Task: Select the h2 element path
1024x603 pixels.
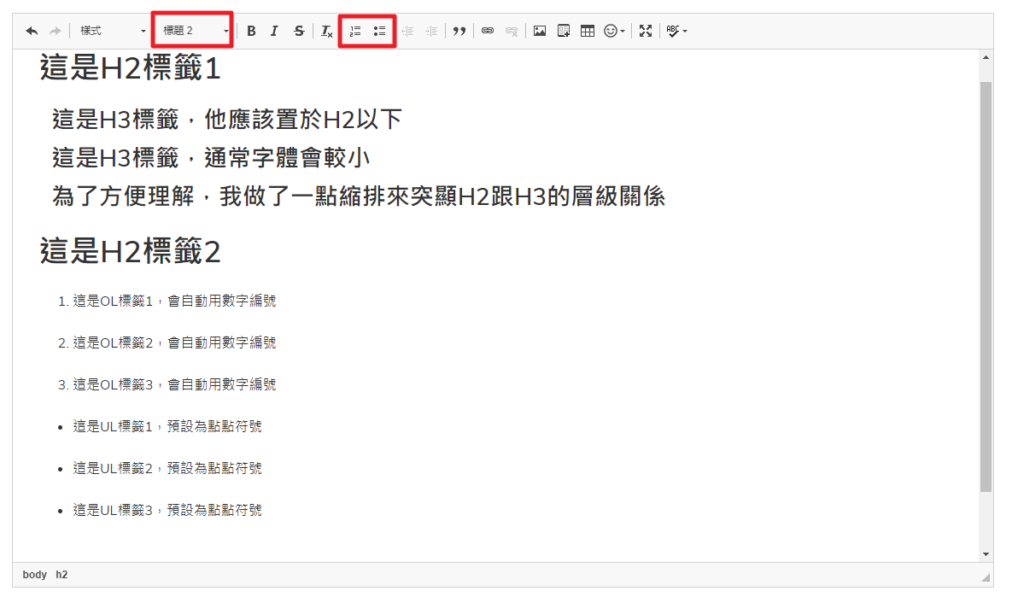Action: click(61, 575)
